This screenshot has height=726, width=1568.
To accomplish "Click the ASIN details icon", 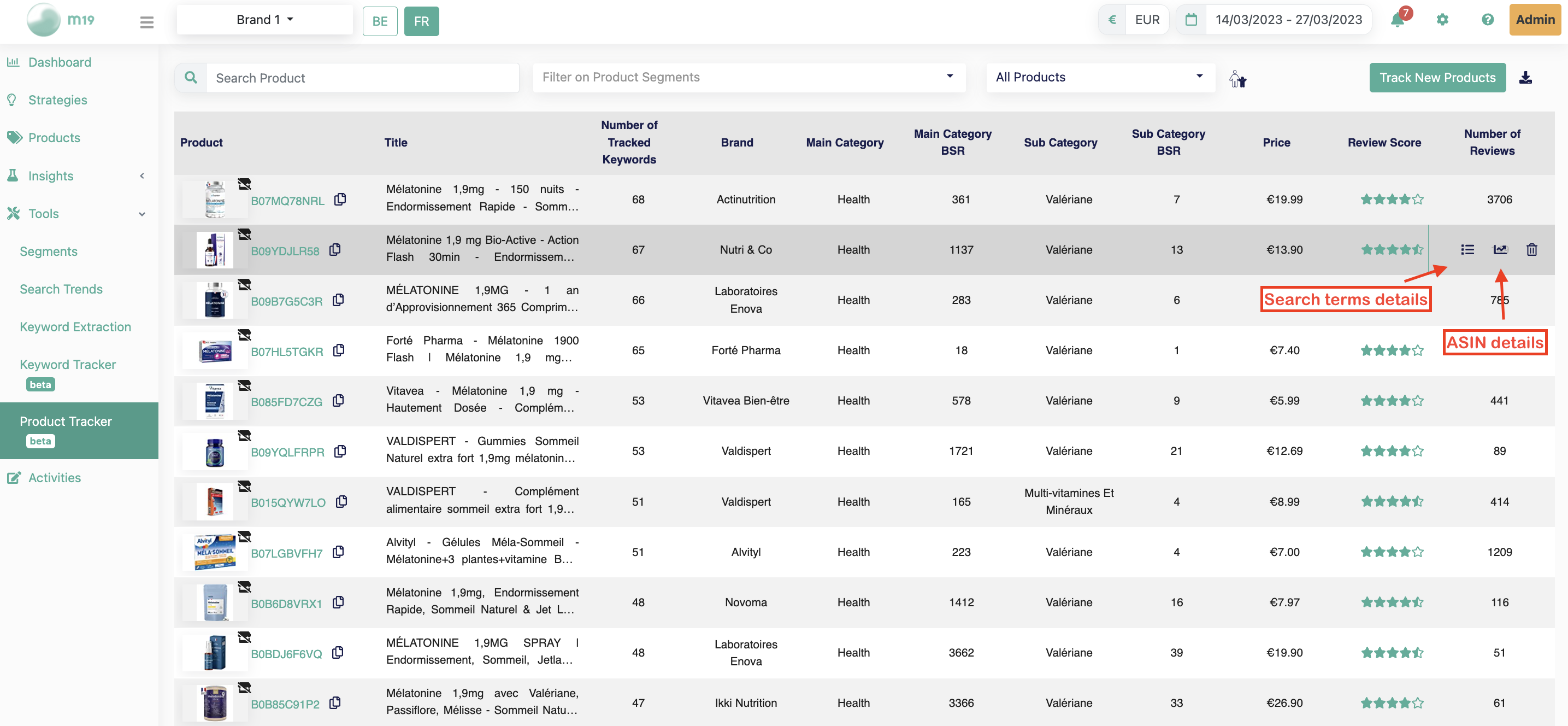I will [1499, 249].
